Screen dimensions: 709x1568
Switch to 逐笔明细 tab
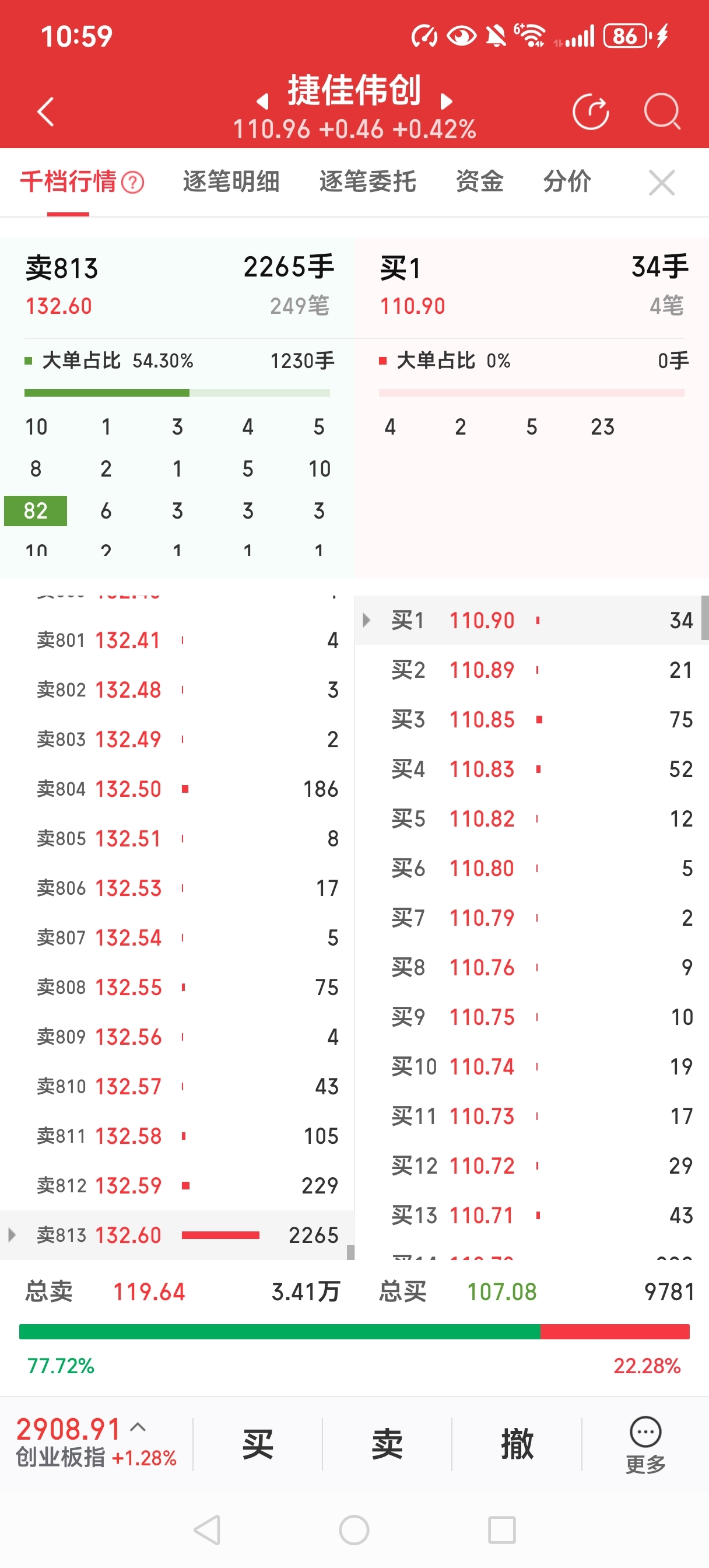(231, 181)
